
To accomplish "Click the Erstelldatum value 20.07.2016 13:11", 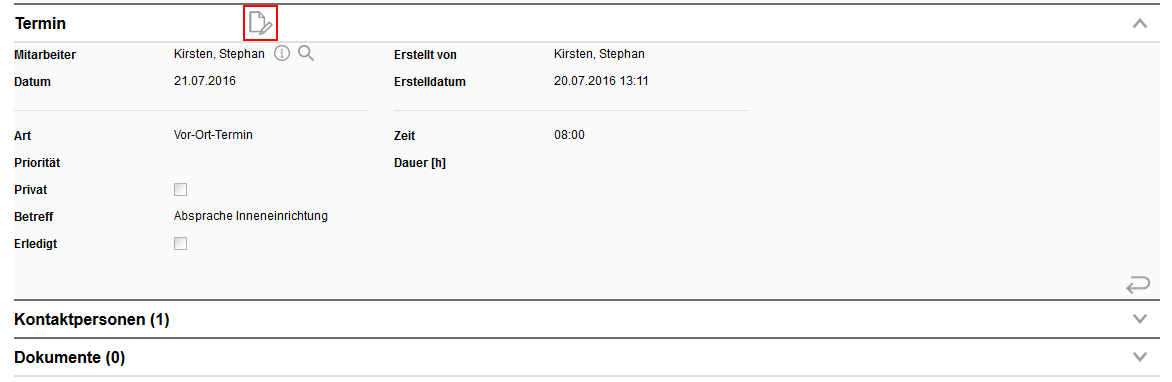I will pos(601,81).
